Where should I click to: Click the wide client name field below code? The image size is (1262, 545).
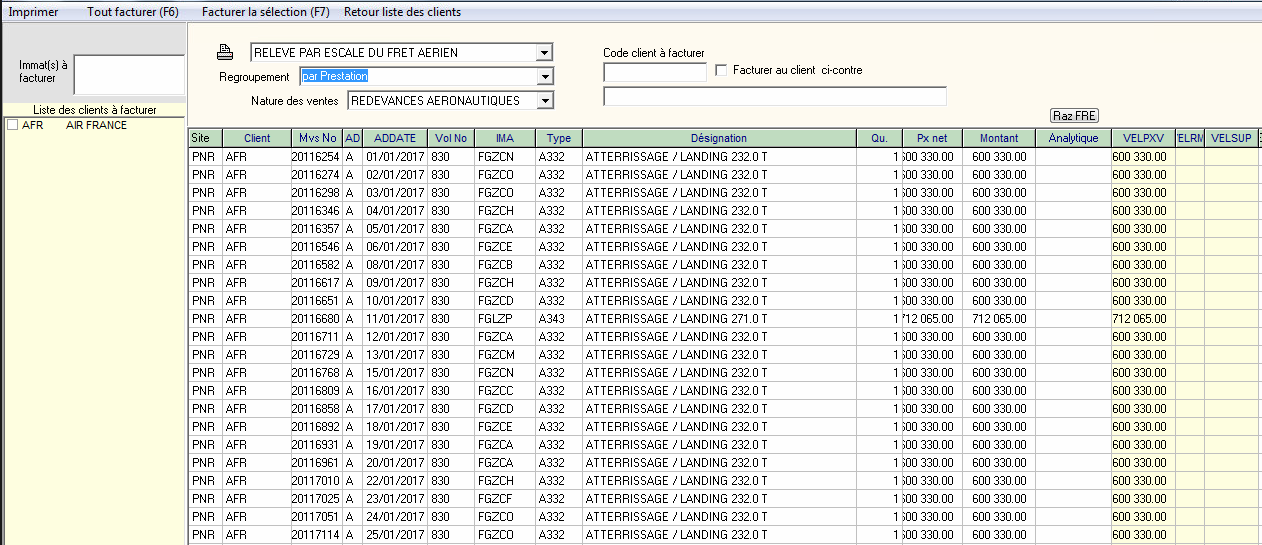pyautogui.click(x=774, y=96)
